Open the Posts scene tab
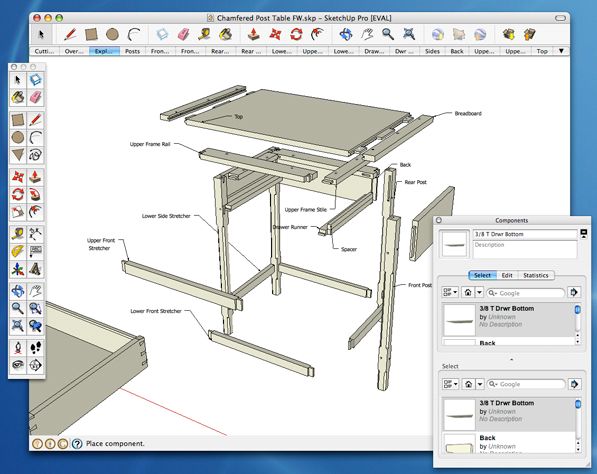This screenshot has width=597, height=474. (x=132, y=51)
